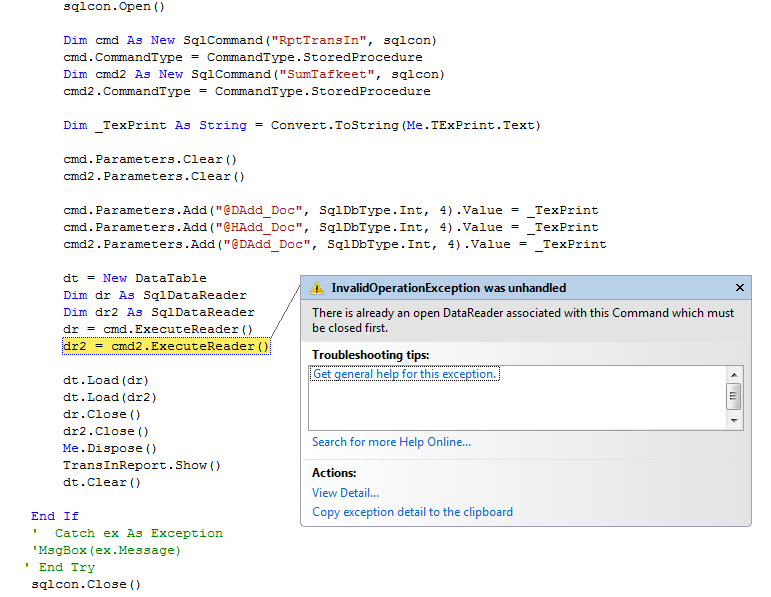Viewport: 771px width, 597px height.
Task: Click troubleshooting tips scroll down arrow
Action: 734,420
